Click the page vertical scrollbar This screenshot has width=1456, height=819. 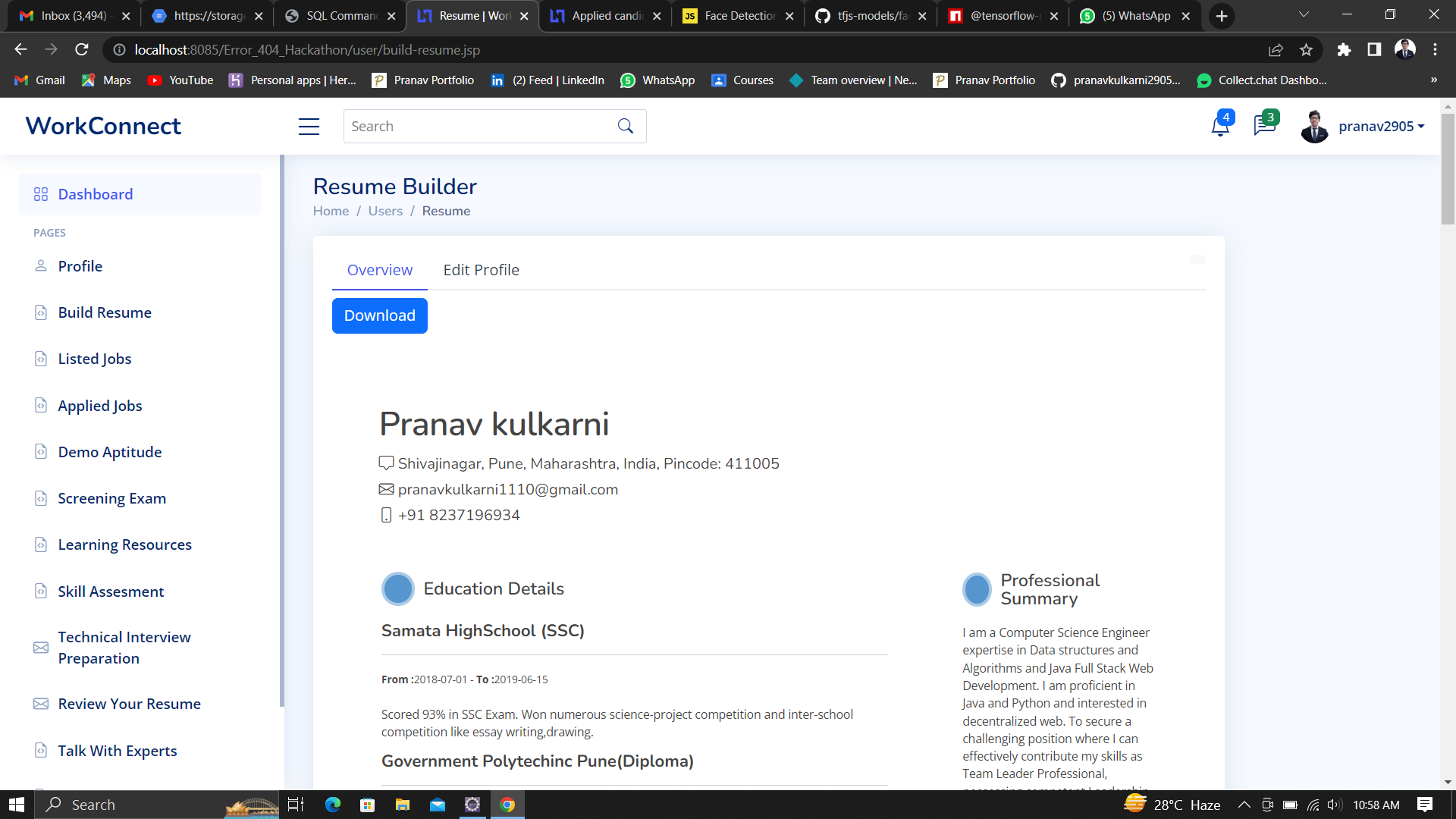(x=1447, y=170)
